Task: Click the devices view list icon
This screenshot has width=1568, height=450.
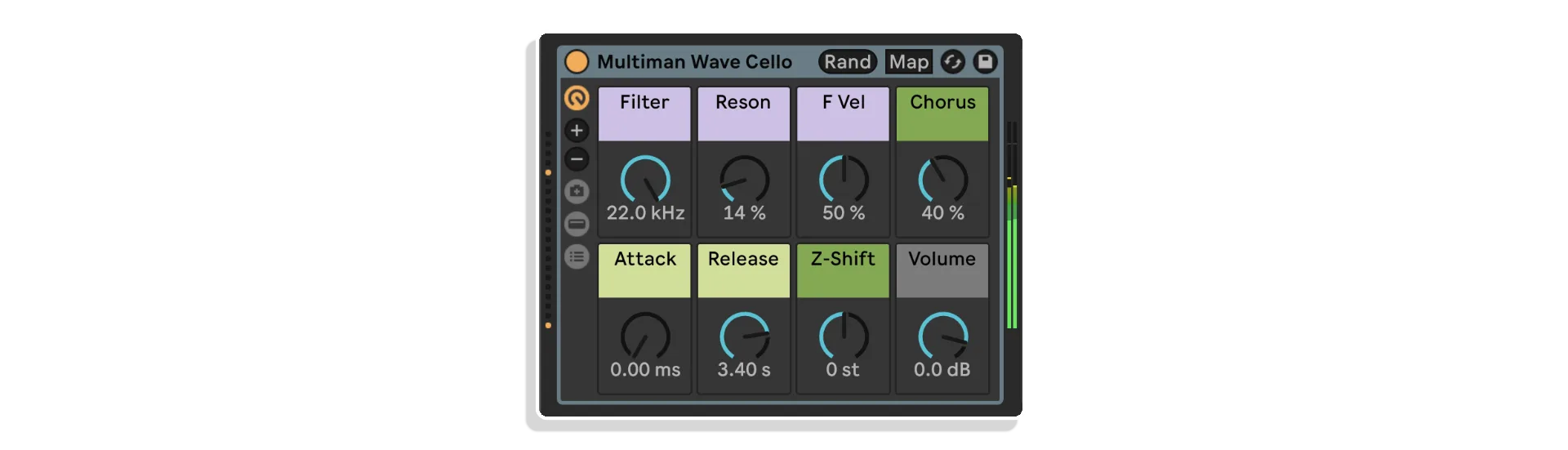Action: point(577,256)
